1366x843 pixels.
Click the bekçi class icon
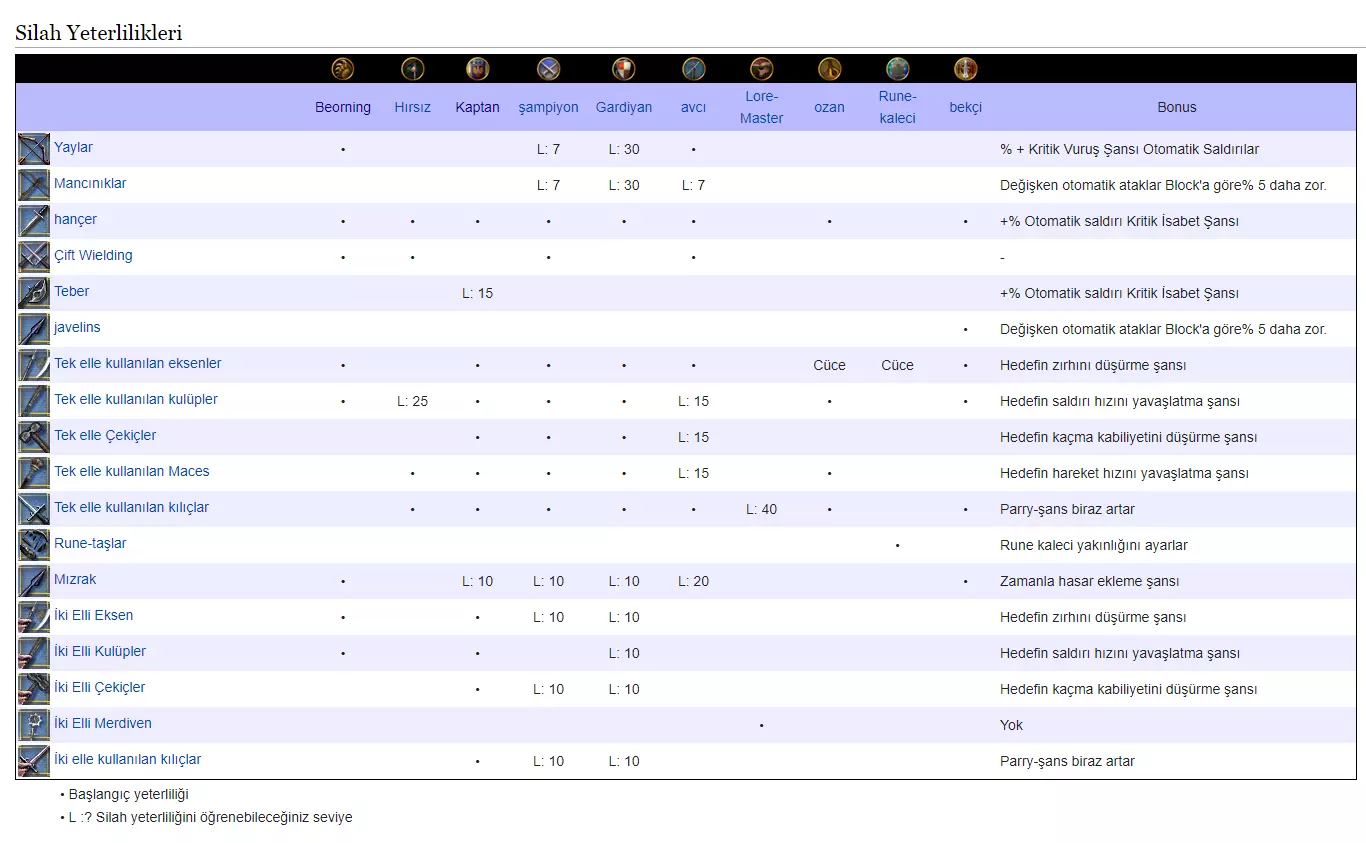(966, 69)
